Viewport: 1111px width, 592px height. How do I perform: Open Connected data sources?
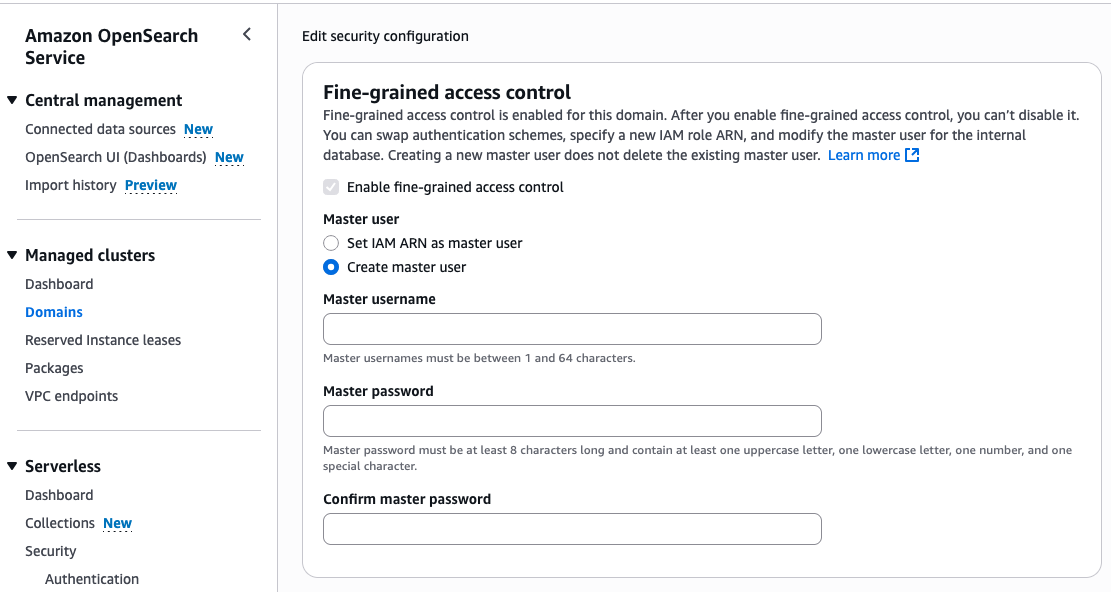point(100,129)
